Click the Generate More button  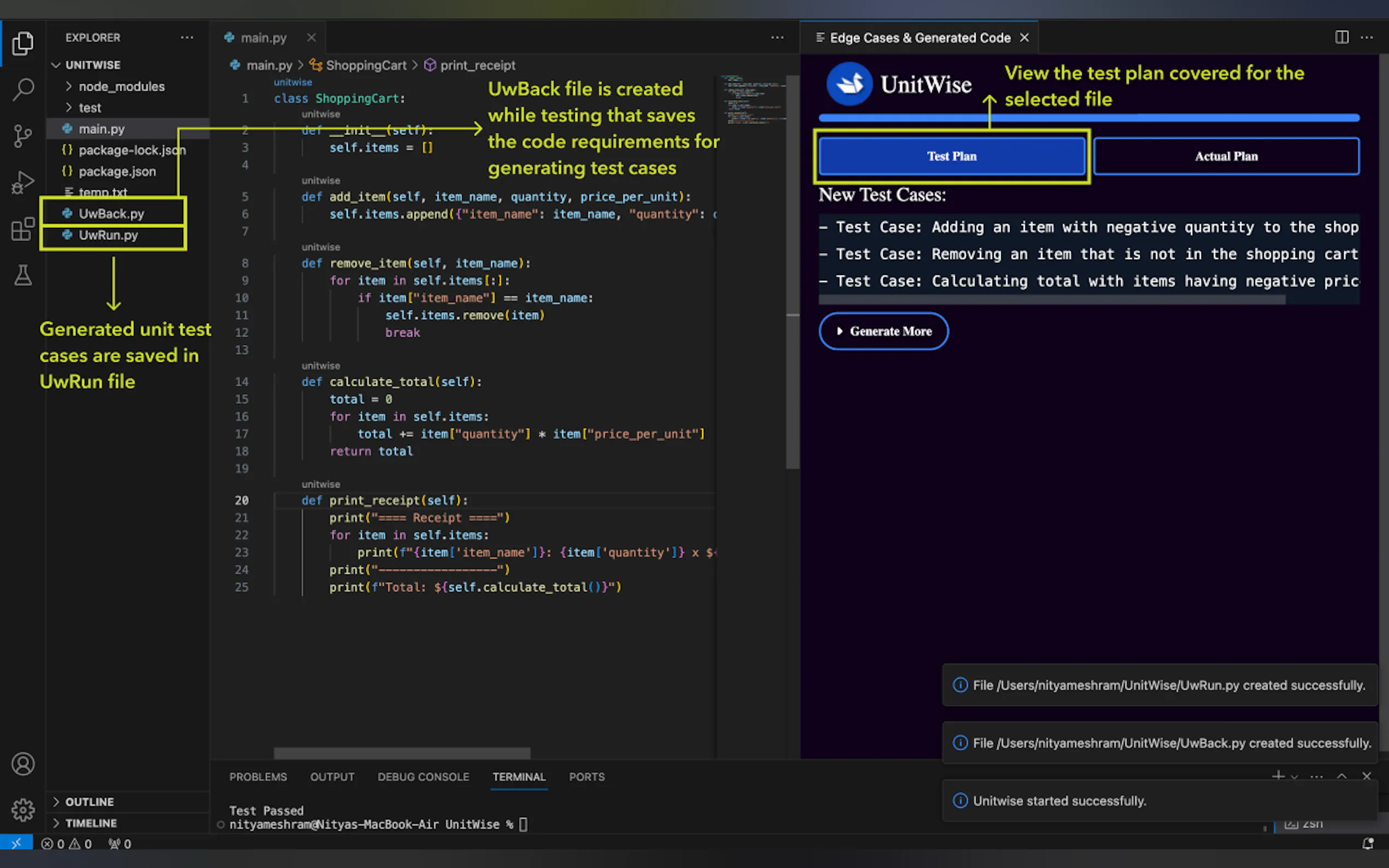click(883, 331)
